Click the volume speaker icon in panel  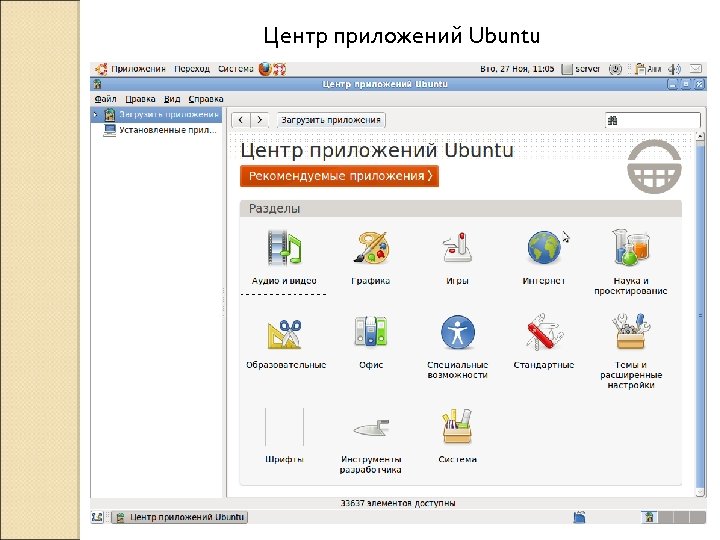[674, 69]
